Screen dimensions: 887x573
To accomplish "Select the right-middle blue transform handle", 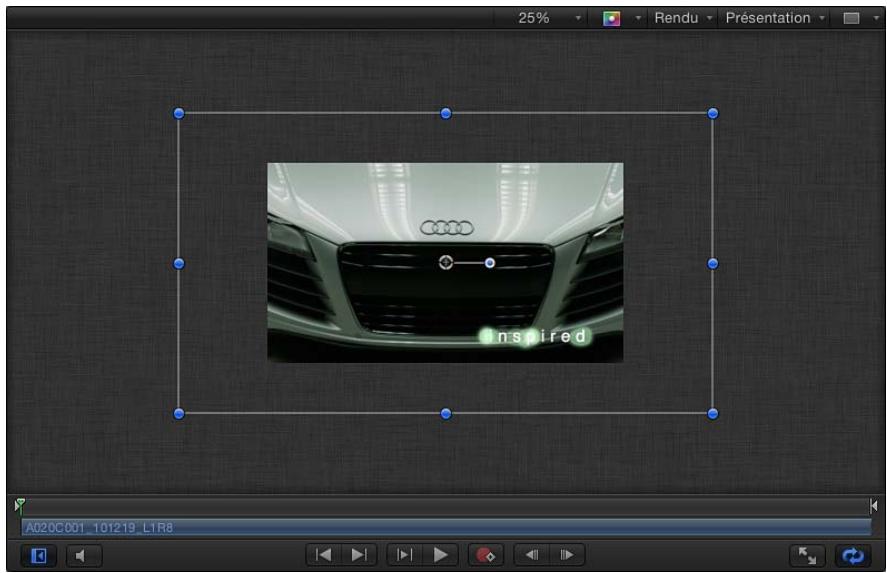I will click(x=713, y=264).
